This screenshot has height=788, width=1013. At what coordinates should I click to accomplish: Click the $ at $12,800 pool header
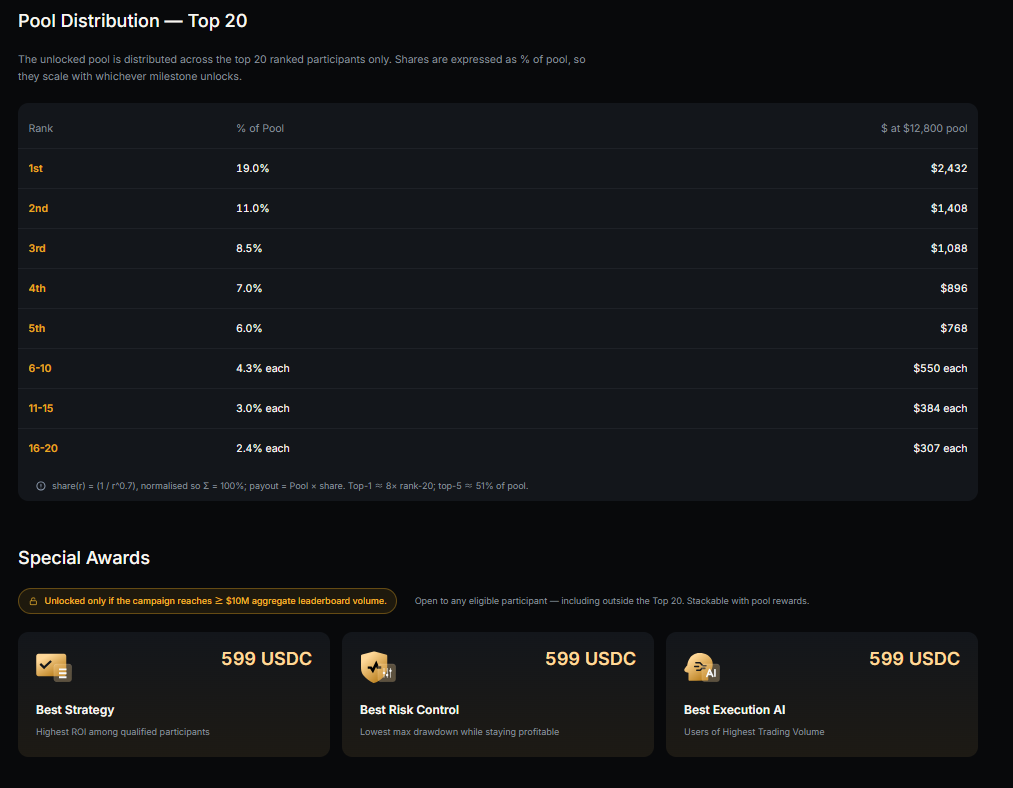point(924,129)
